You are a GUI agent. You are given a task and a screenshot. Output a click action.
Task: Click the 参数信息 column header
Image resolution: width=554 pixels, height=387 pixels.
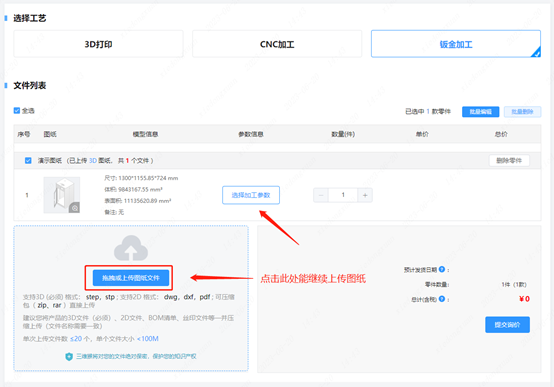tap(251, 134)
